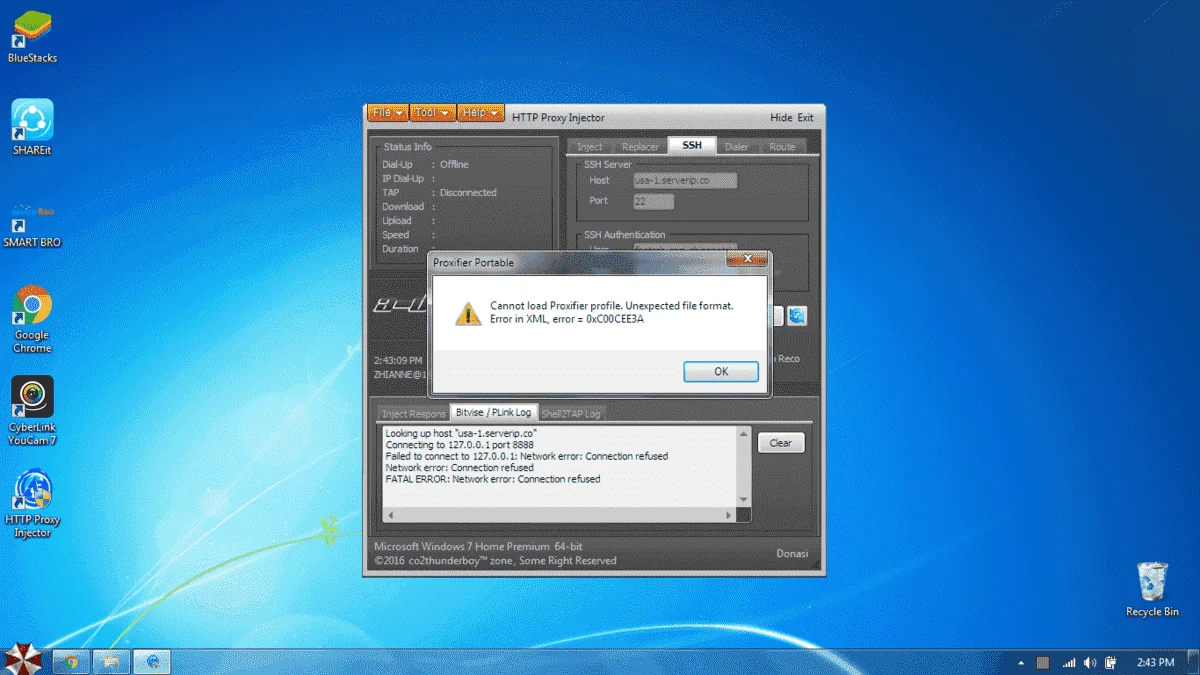Click the 'Microsoft Windows 7 Home Premium' text
This screenshot has width=1200, height=675.
[478, 547]
